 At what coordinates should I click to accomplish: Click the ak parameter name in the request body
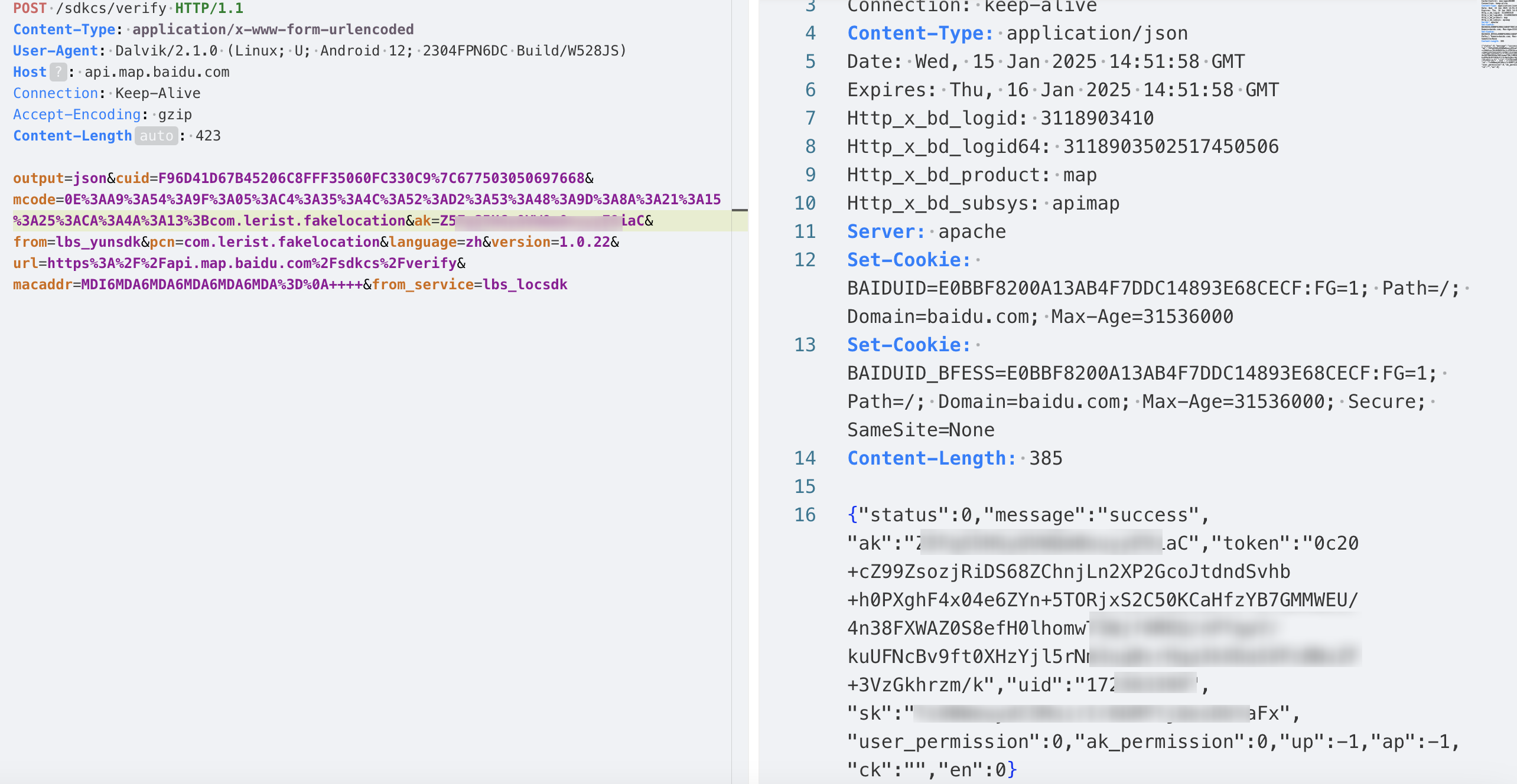point(422,221)
